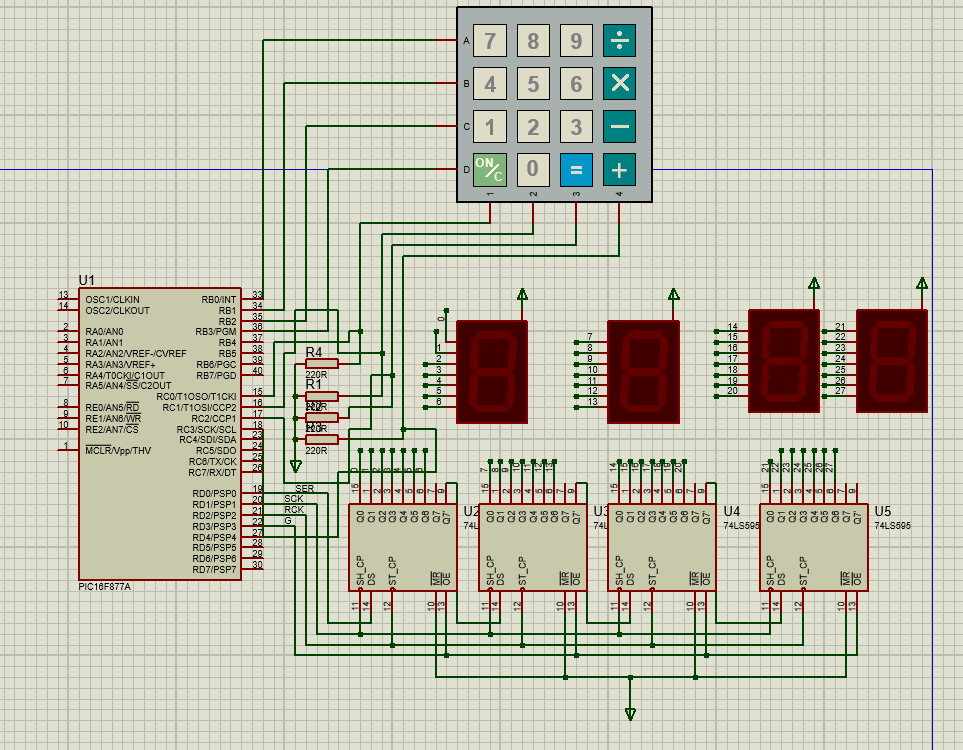963x750 pixels.
Task: Select the PIC16F877A microcontroller U1
Action: point(160,434)
